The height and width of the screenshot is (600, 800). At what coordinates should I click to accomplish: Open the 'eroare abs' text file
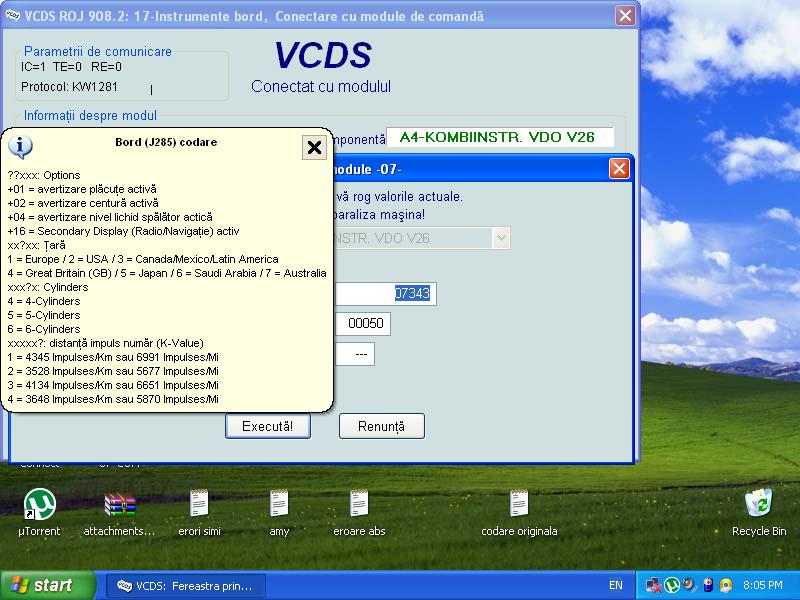359,504
